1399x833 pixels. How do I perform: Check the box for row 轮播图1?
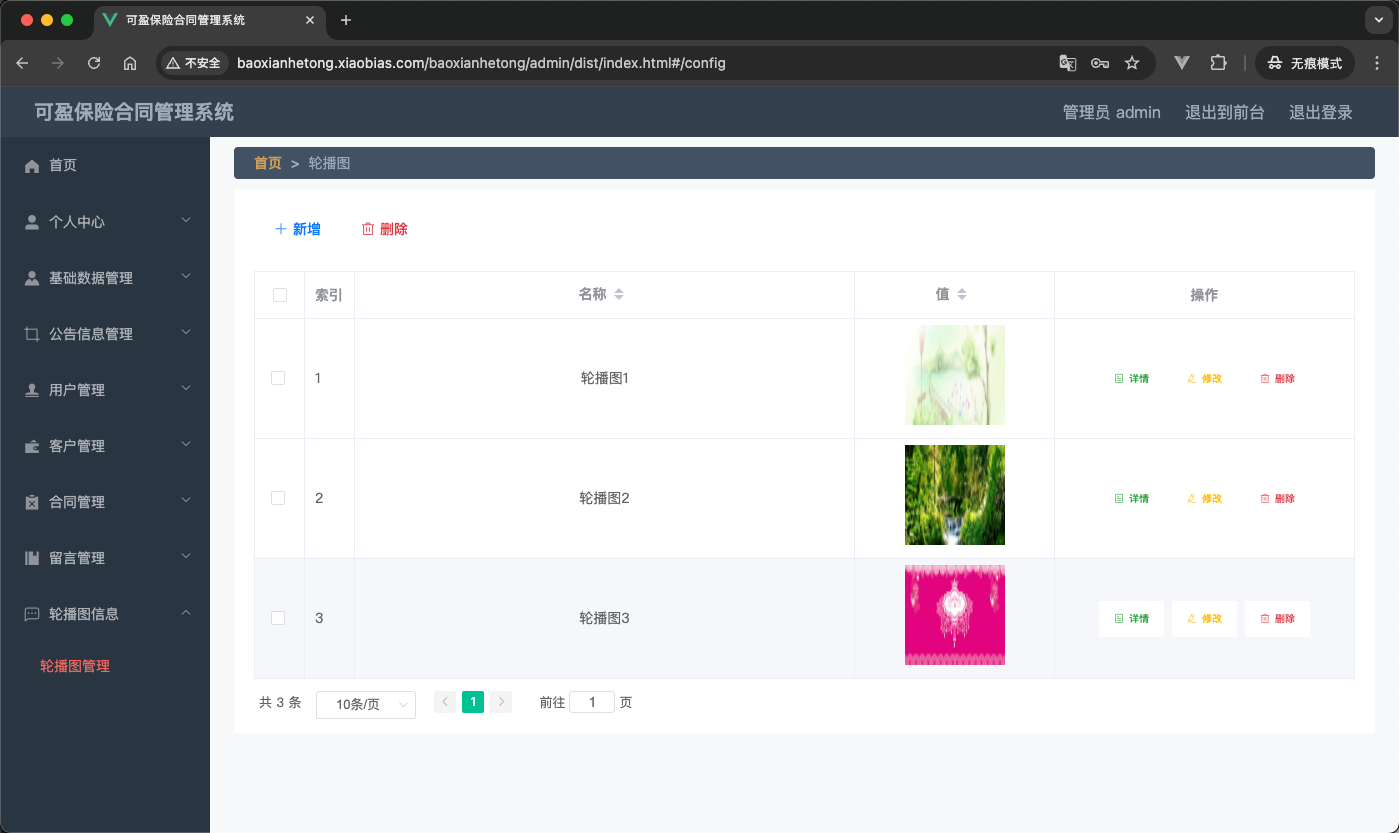pos(279,378)
